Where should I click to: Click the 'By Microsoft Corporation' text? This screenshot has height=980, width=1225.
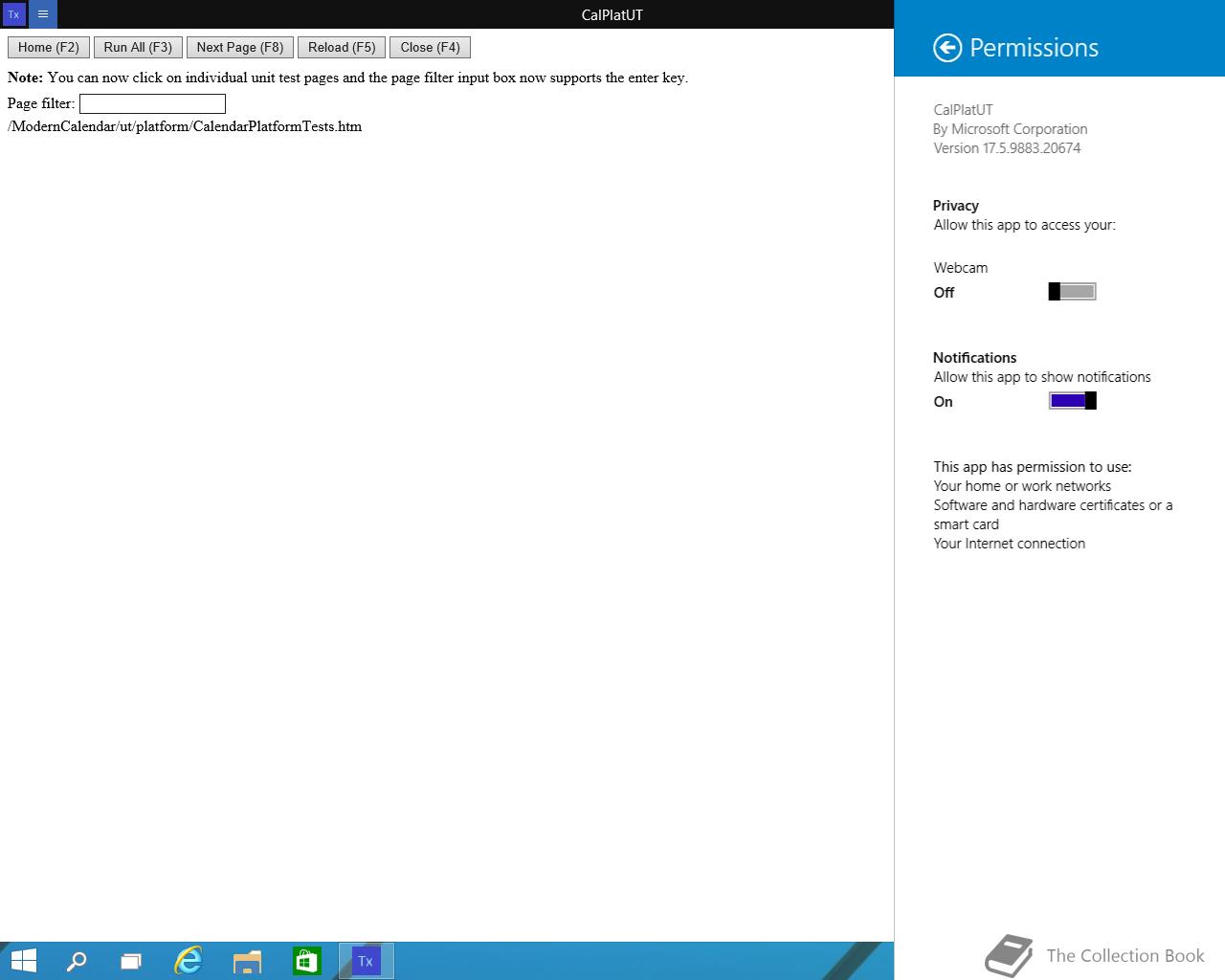pos(1010,129)
